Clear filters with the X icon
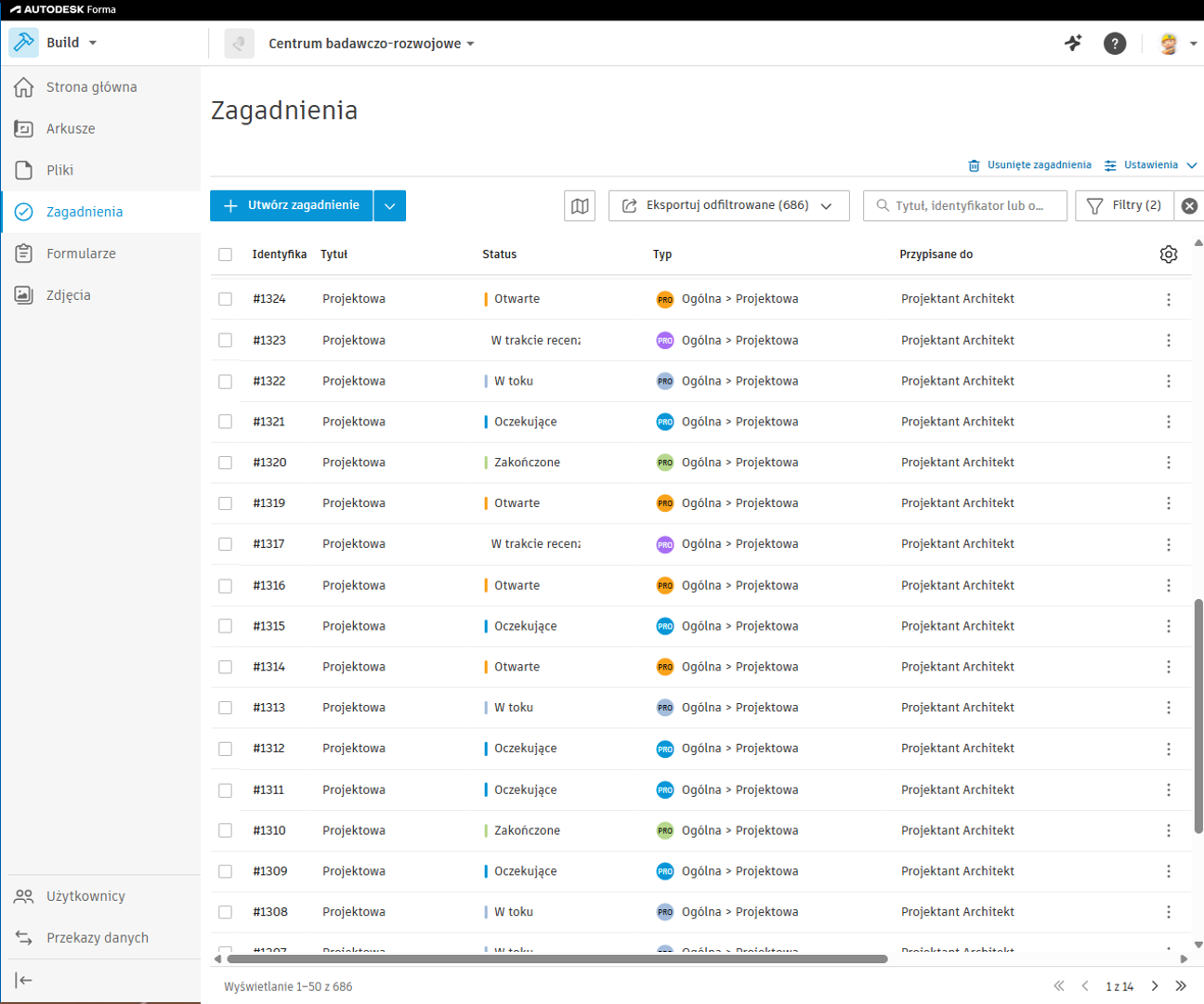Viewport: 1204px width, 1004px height. pos(1189,206)
